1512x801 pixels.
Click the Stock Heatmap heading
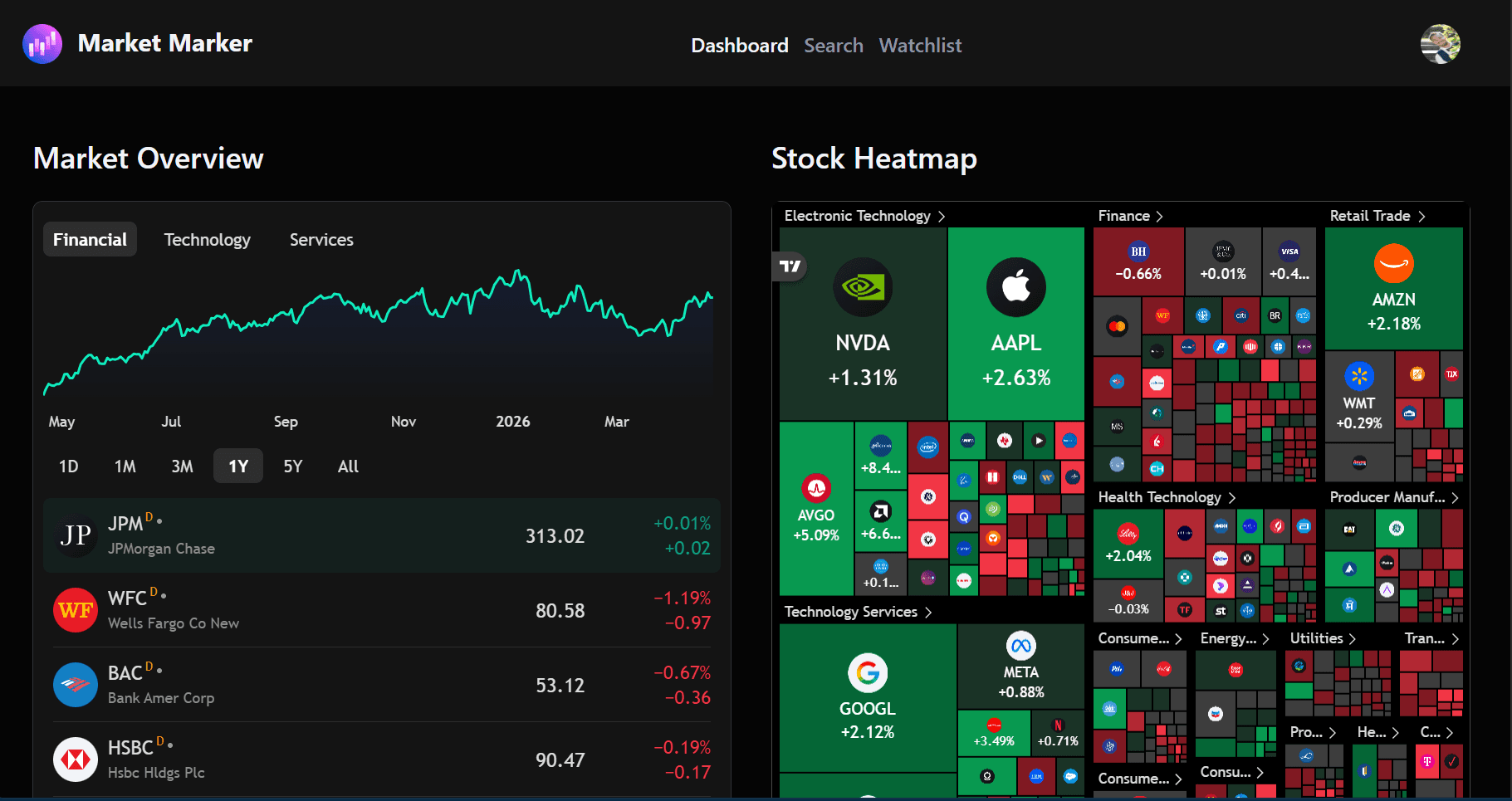(x=874, y=159)
